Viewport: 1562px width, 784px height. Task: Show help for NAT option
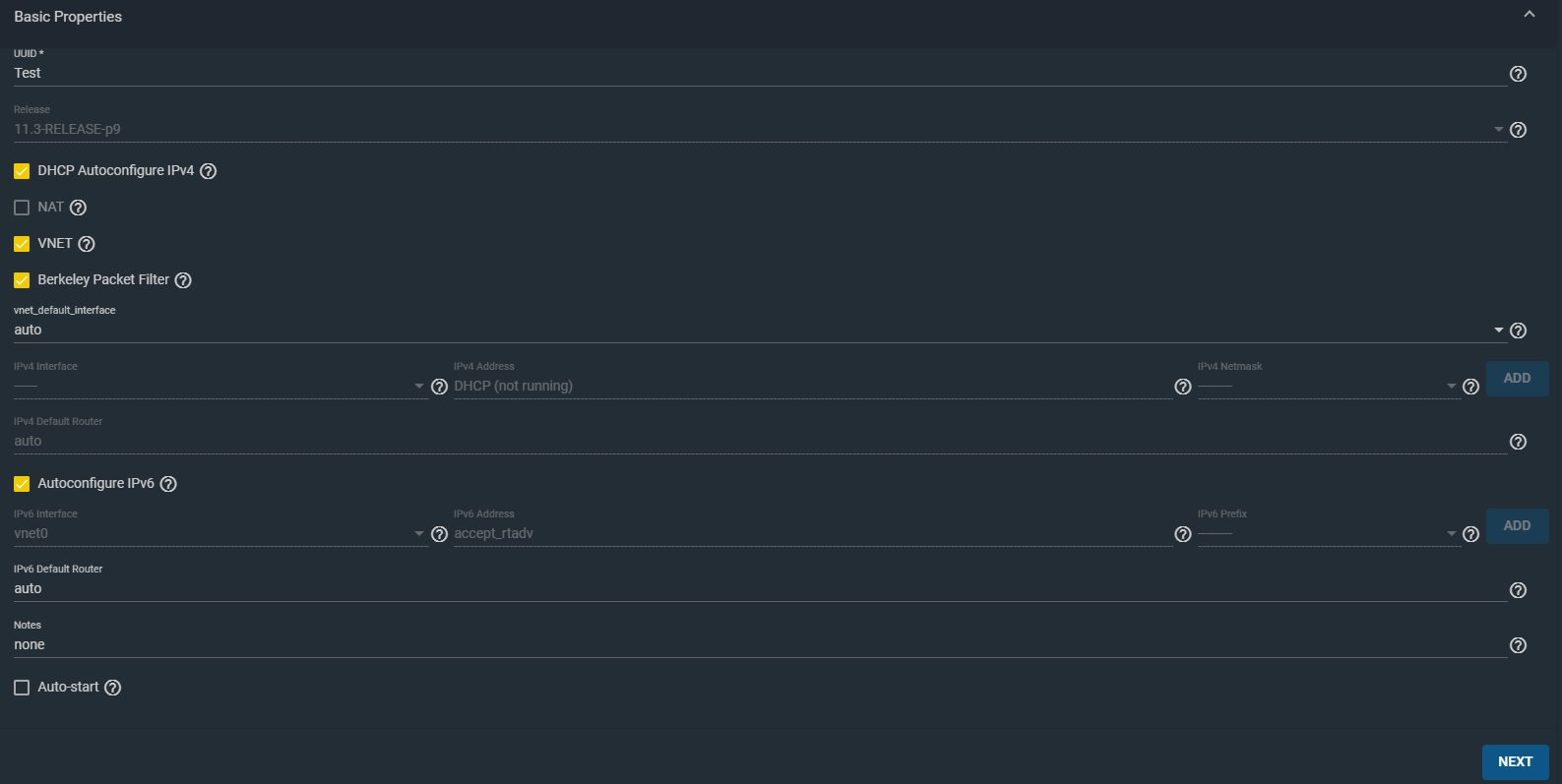point(78,208)
